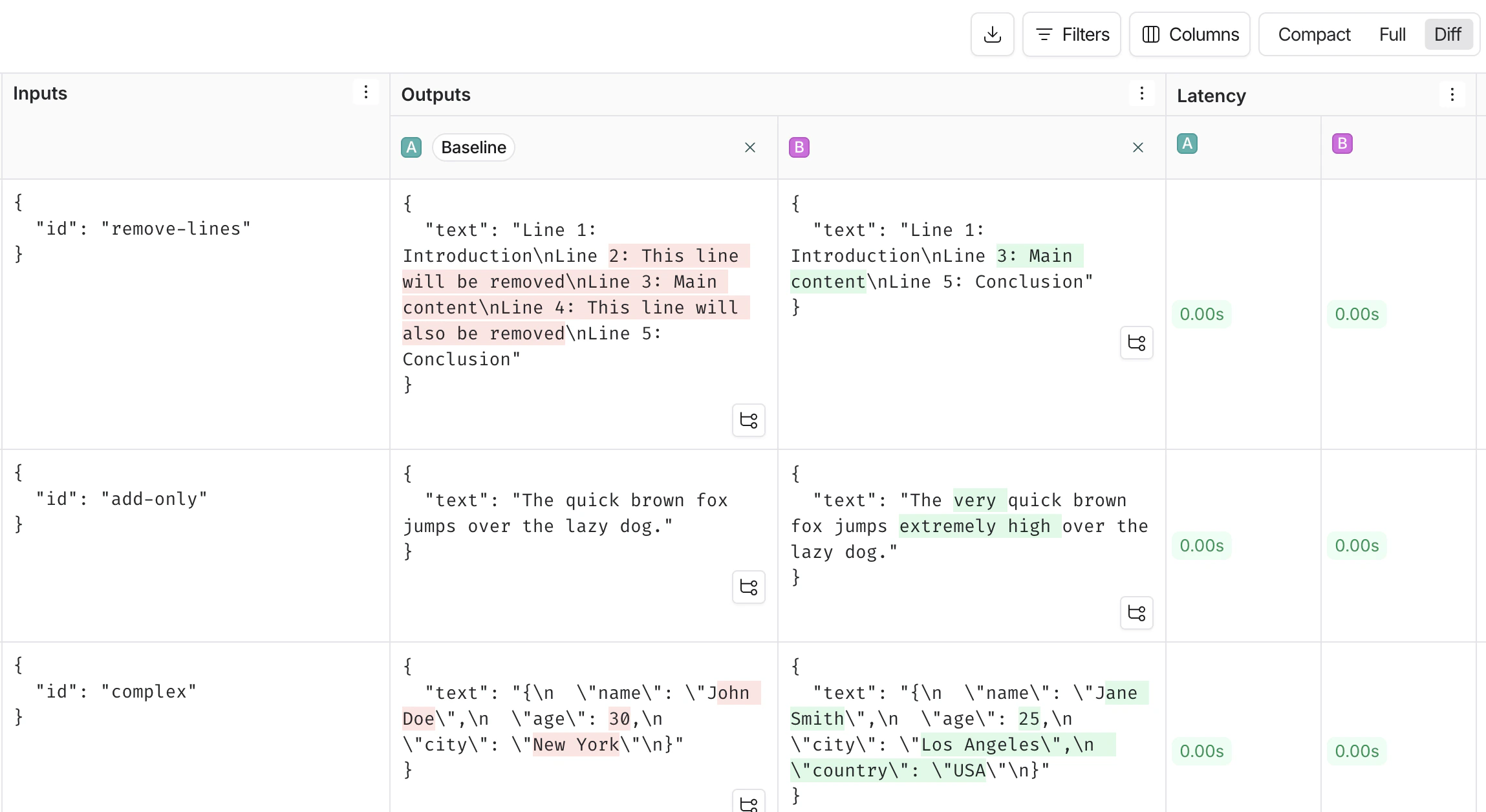
Task: Open Latency column options menu
Action: tap(1452, 95)
